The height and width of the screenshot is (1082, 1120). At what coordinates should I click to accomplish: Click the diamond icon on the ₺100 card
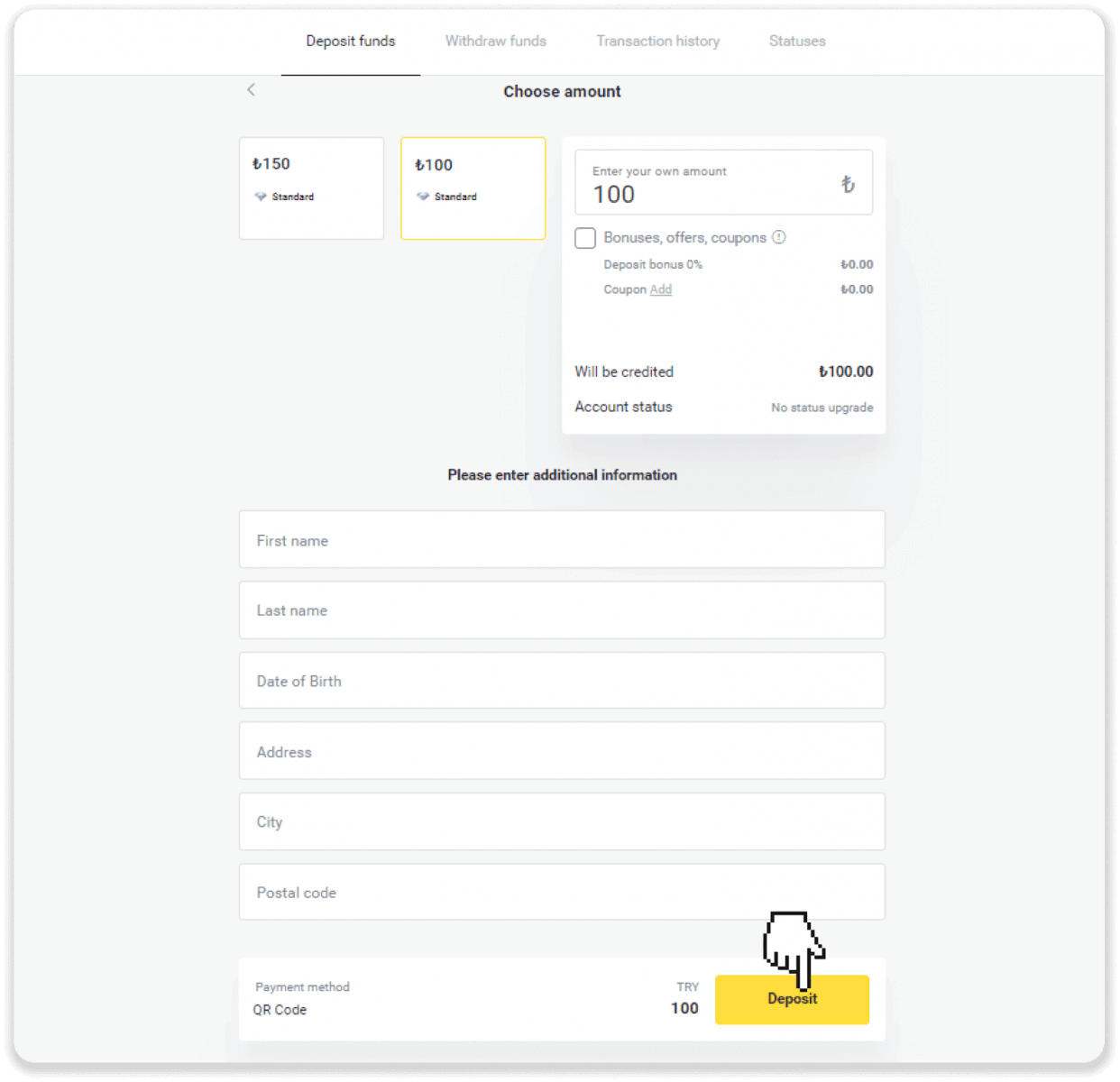[x=423, y=197]
